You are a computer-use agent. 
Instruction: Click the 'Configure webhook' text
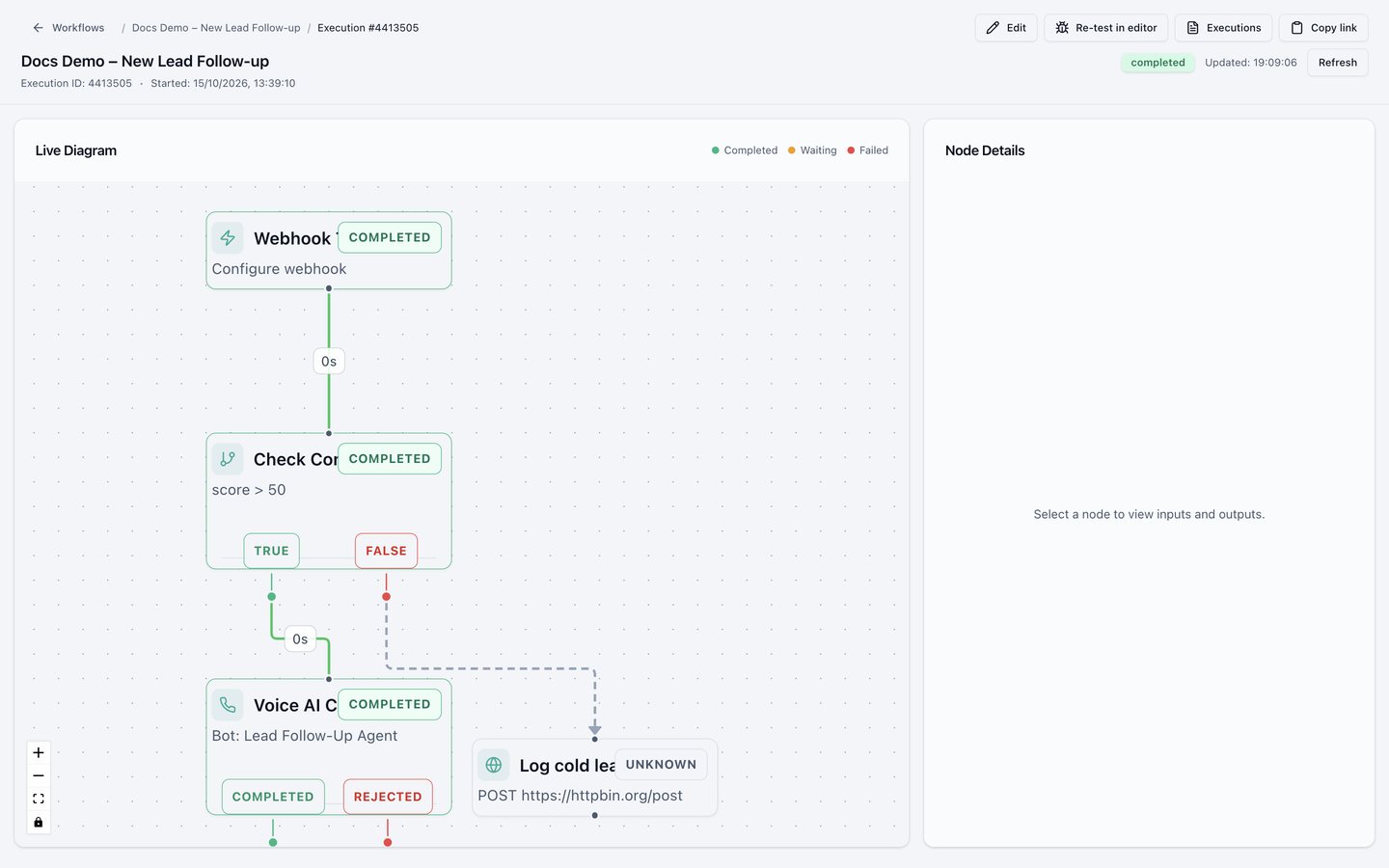pos(279,269)
